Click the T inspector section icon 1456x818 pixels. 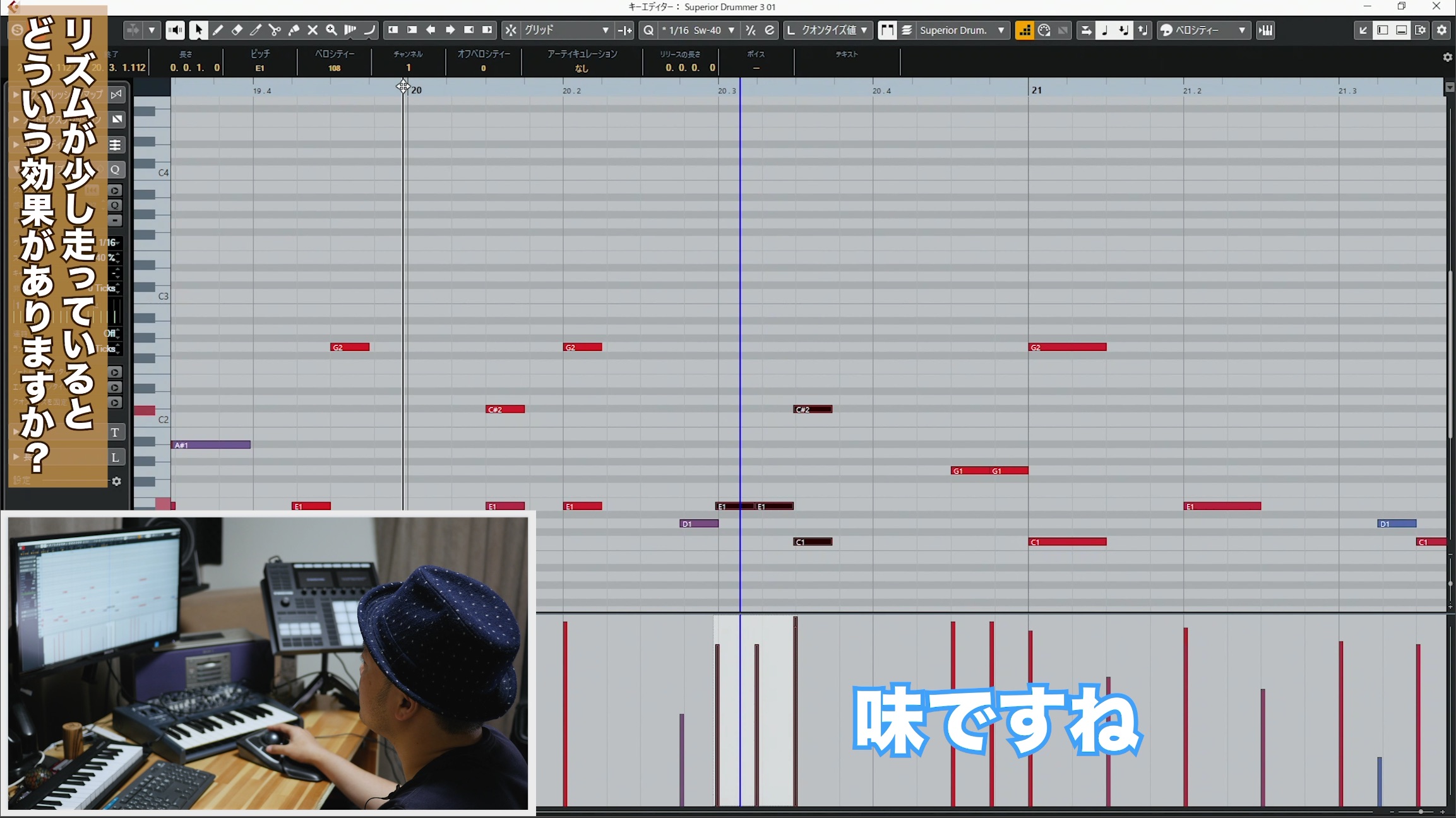tap(116, 432)
